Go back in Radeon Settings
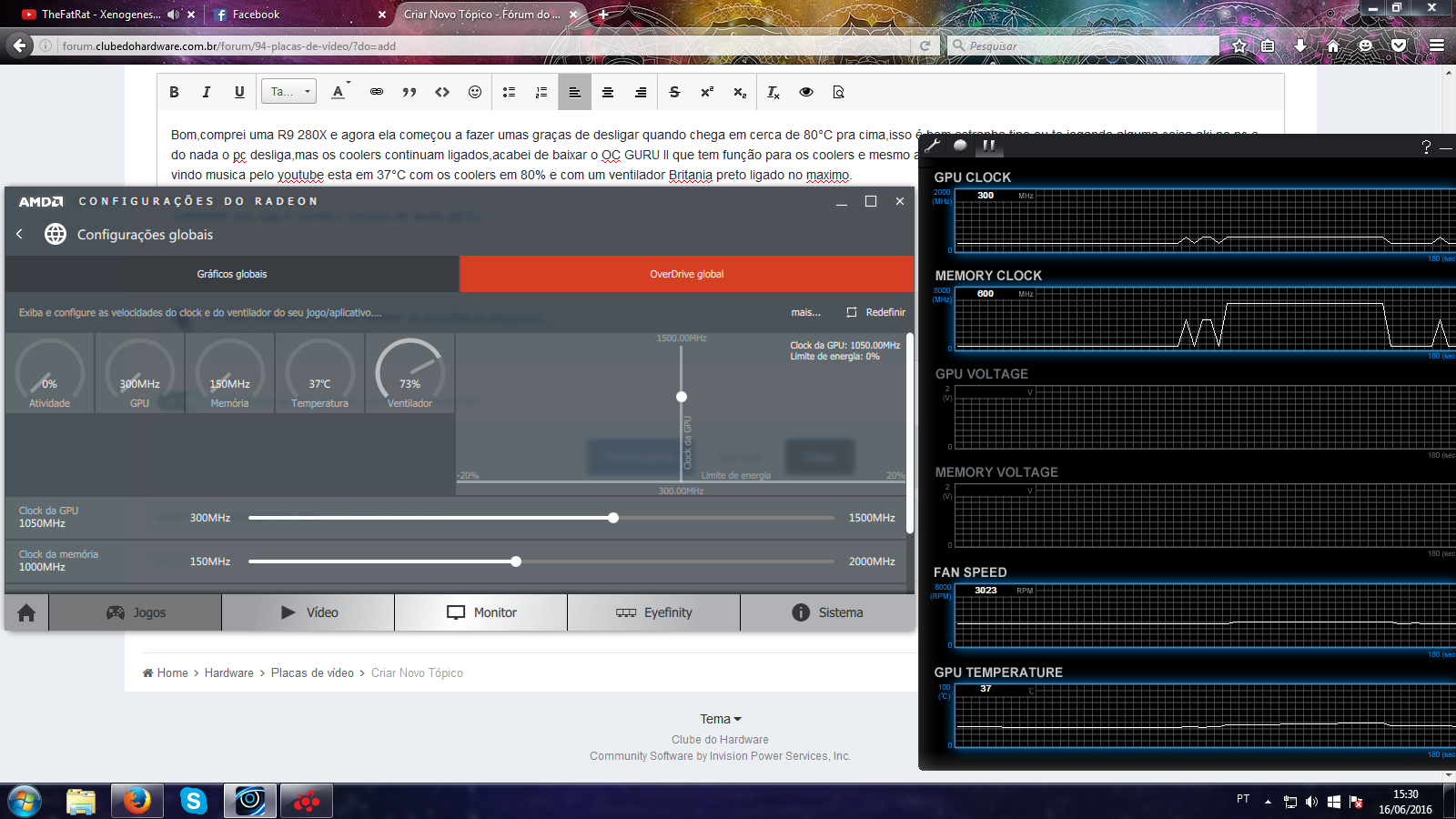Screen dimensions: 1456x819 pyautogui.click(x=20, y=234)
